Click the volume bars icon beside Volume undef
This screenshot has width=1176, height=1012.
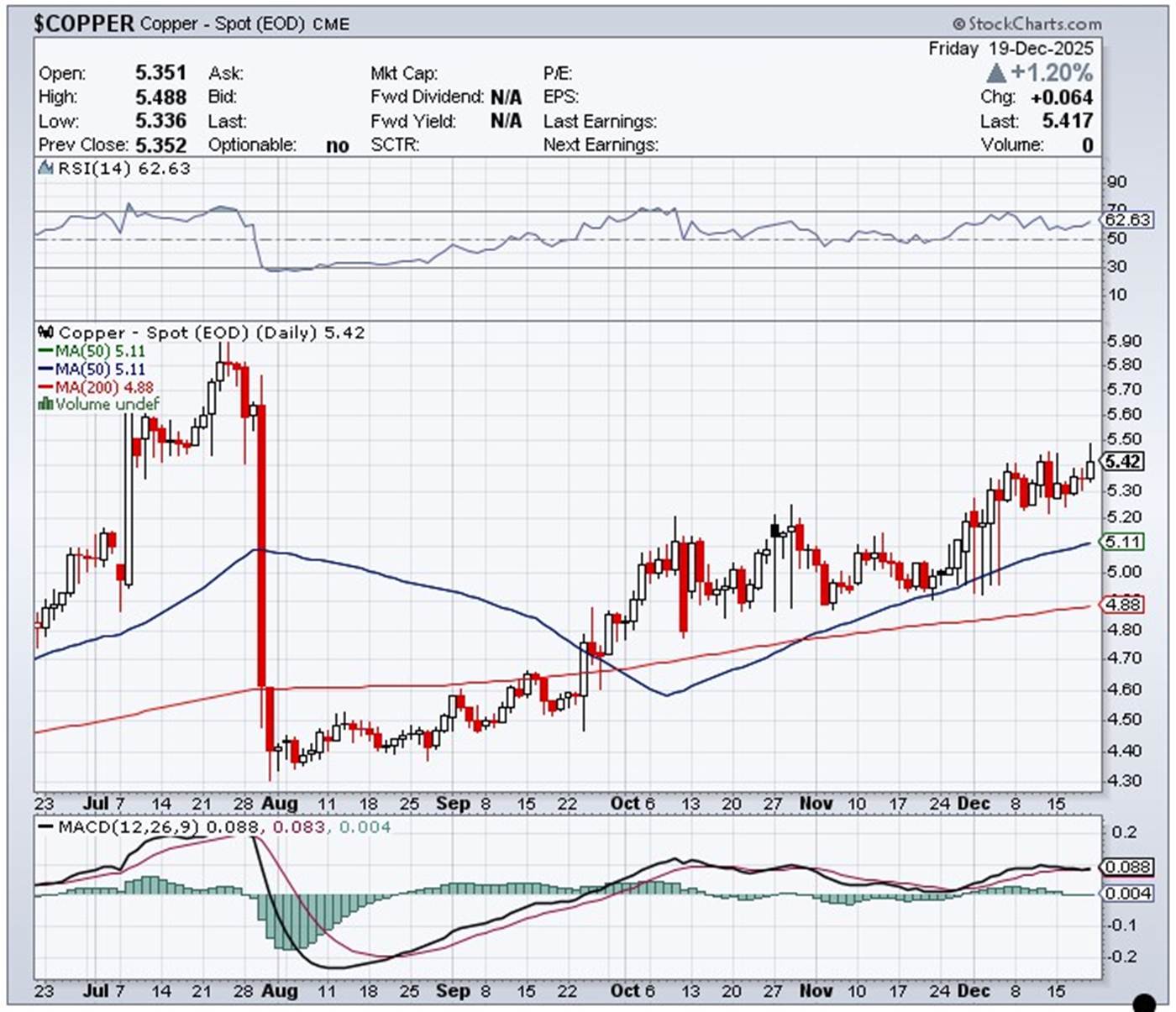click(45, 405)
